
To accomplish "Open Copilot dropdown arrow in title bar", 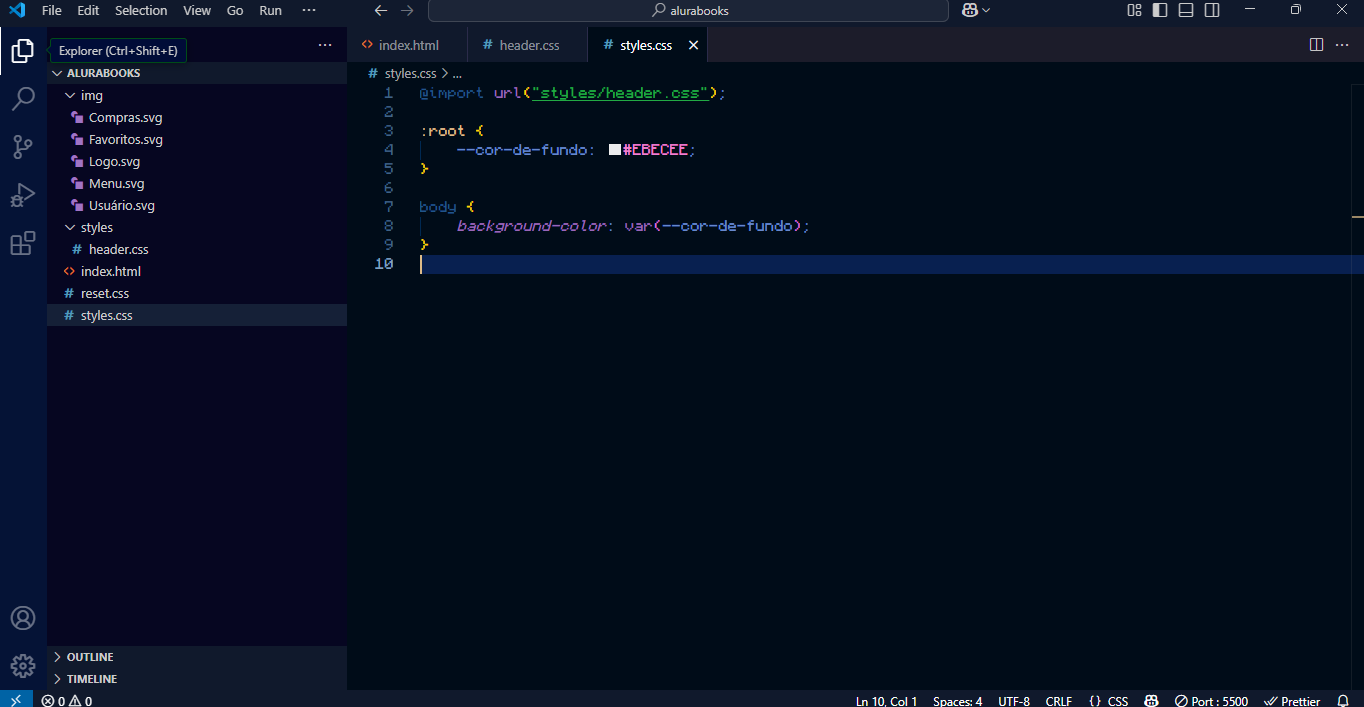I will click(987, 10).
